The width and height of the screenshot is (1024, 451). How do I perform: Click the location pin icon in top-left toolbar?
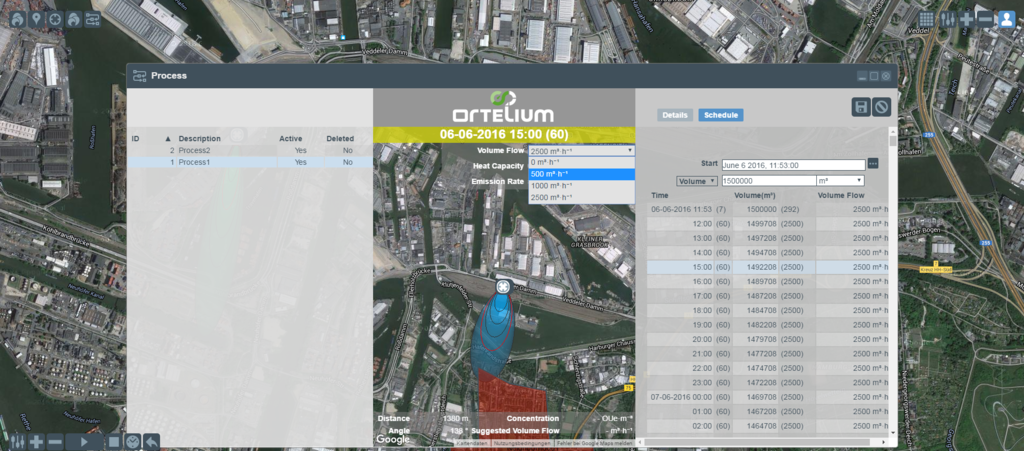[36, 19]
